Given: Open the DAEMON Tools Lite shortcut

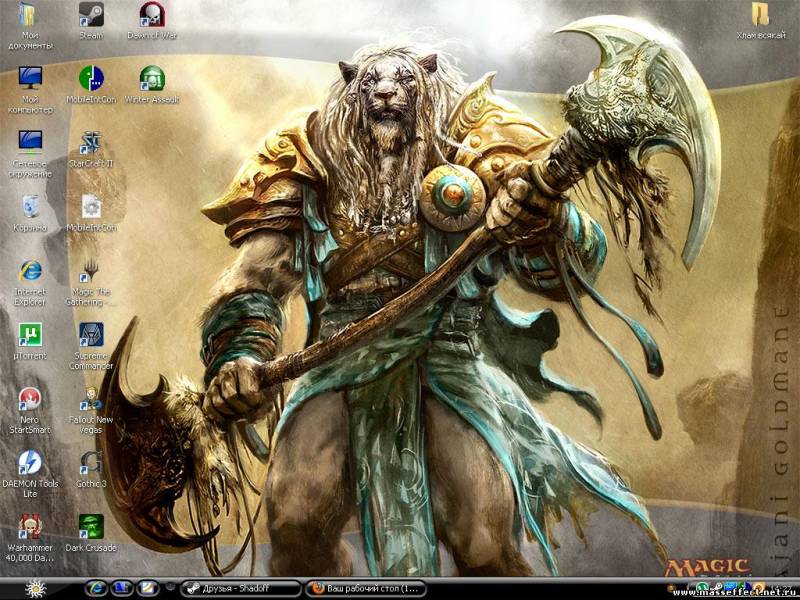Looking at the screenshot, I should click(x=30, y=463).
